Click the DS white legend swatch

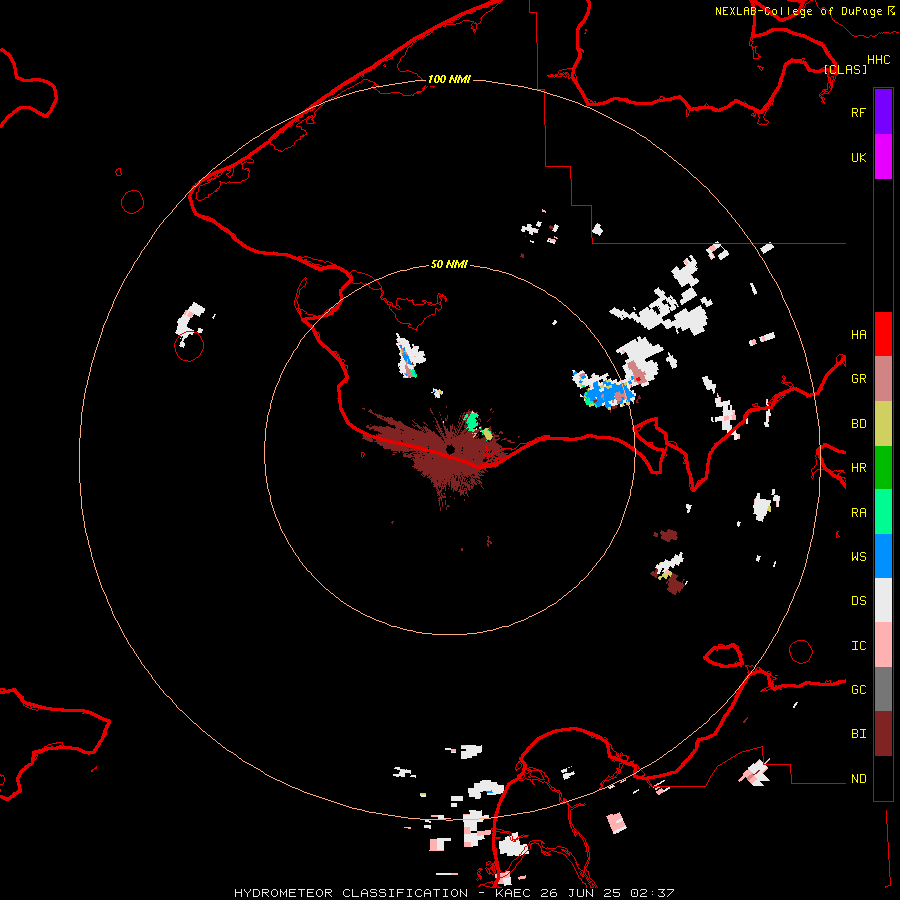pyautogui.click(x=883, y=600)
